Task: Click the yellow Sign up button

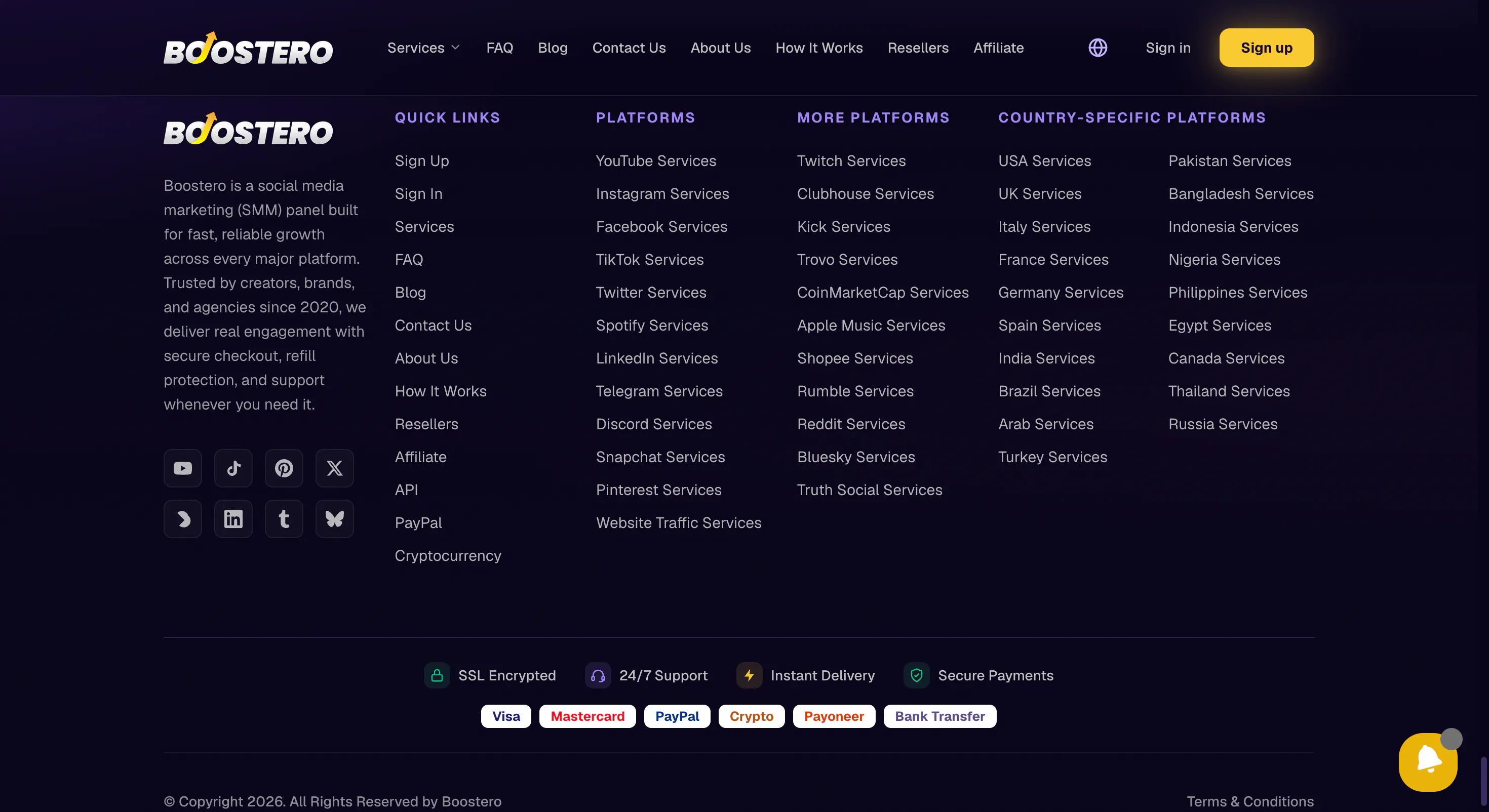Action: coord(1267,48)
